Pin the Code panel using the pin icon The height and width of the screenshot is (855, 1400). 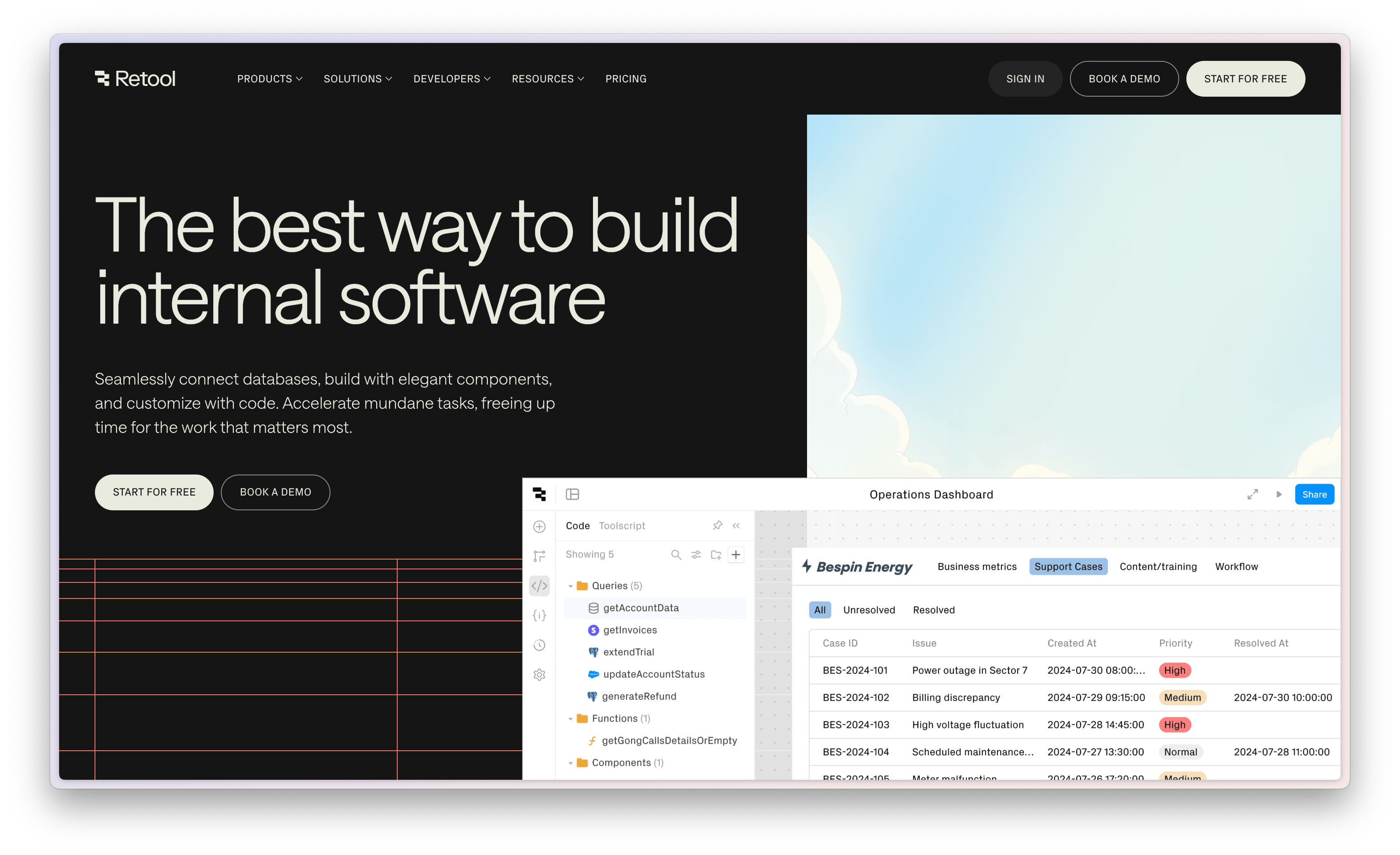click(x=717, y=525)
